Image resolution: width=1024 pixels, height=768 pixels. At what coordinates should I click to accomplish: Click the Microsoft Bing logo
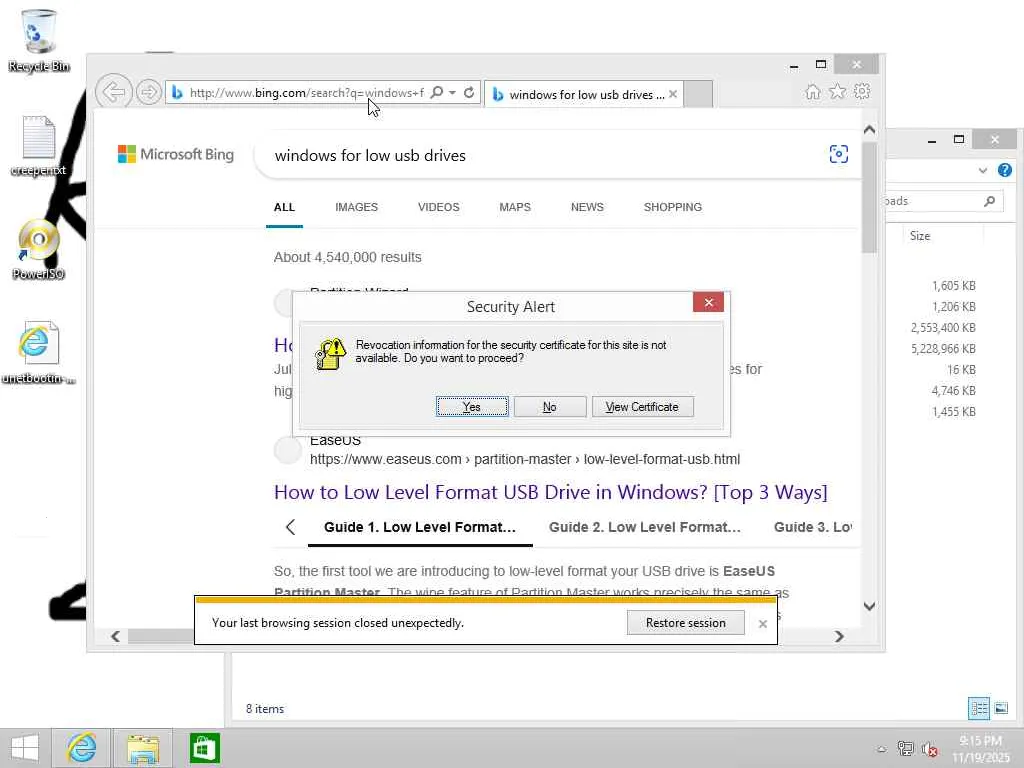(x=176, y=154)
